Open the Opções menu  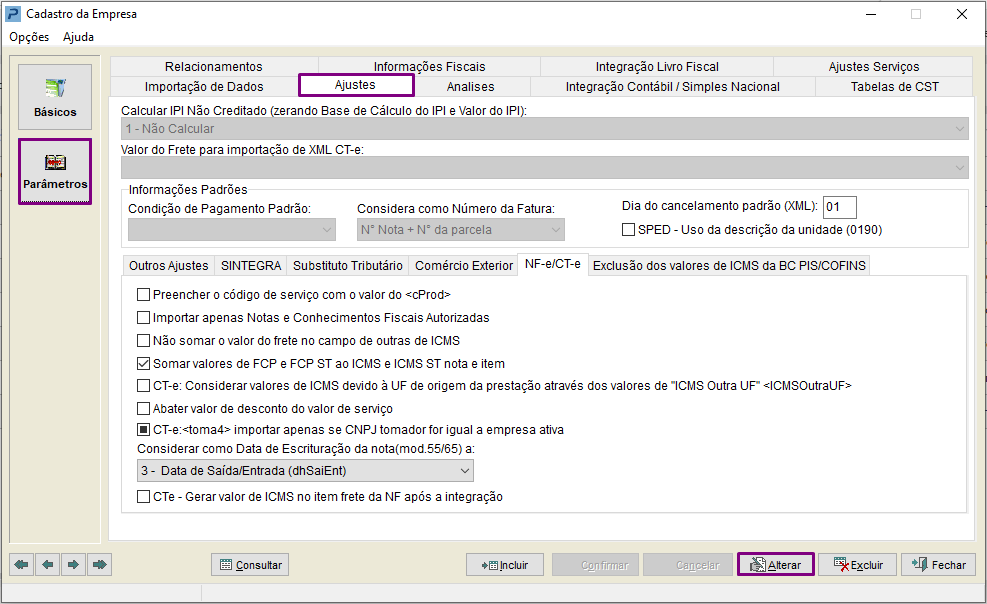[29, 36]
